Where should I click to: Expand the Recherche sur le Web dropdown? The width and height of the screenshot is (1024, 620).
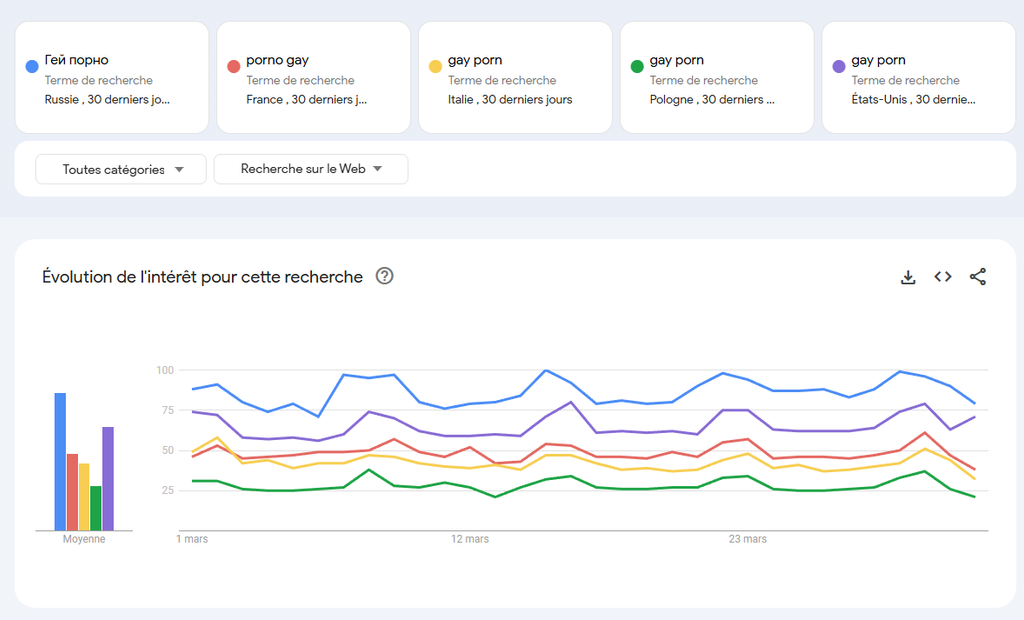pyautogui.click(x=311, y=169)
